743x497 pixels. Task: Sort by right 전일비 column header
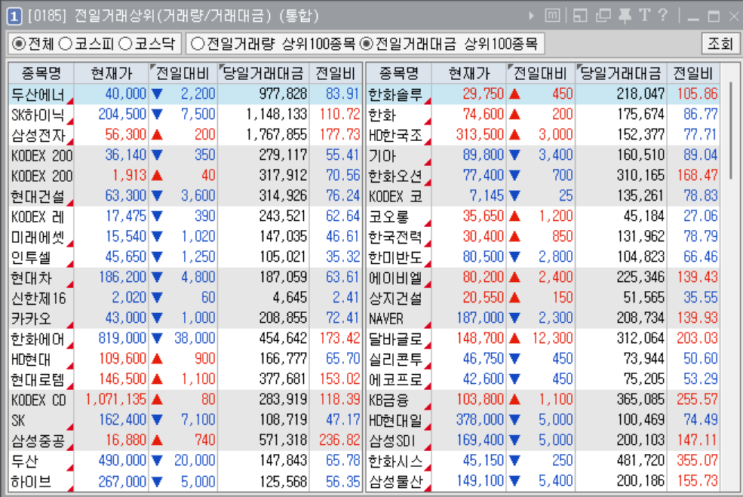pos(693,73)
